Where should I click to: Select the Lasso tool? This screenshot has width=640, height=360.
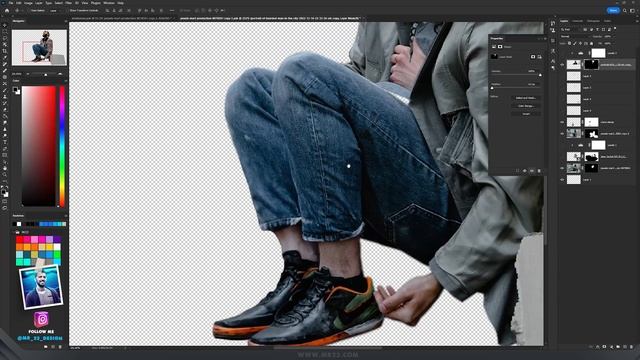click(5, 38)
